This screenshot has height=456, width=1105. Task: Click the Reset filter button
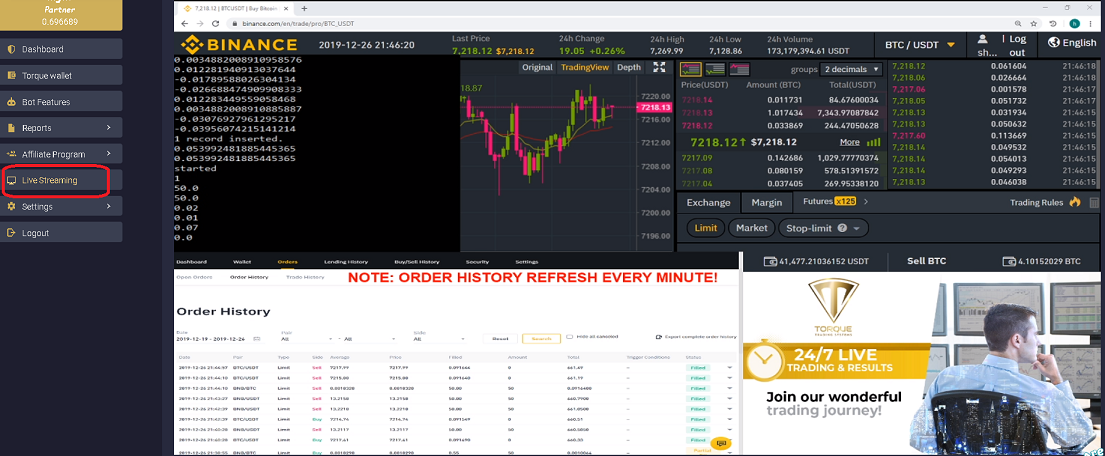tap(500, 339)
